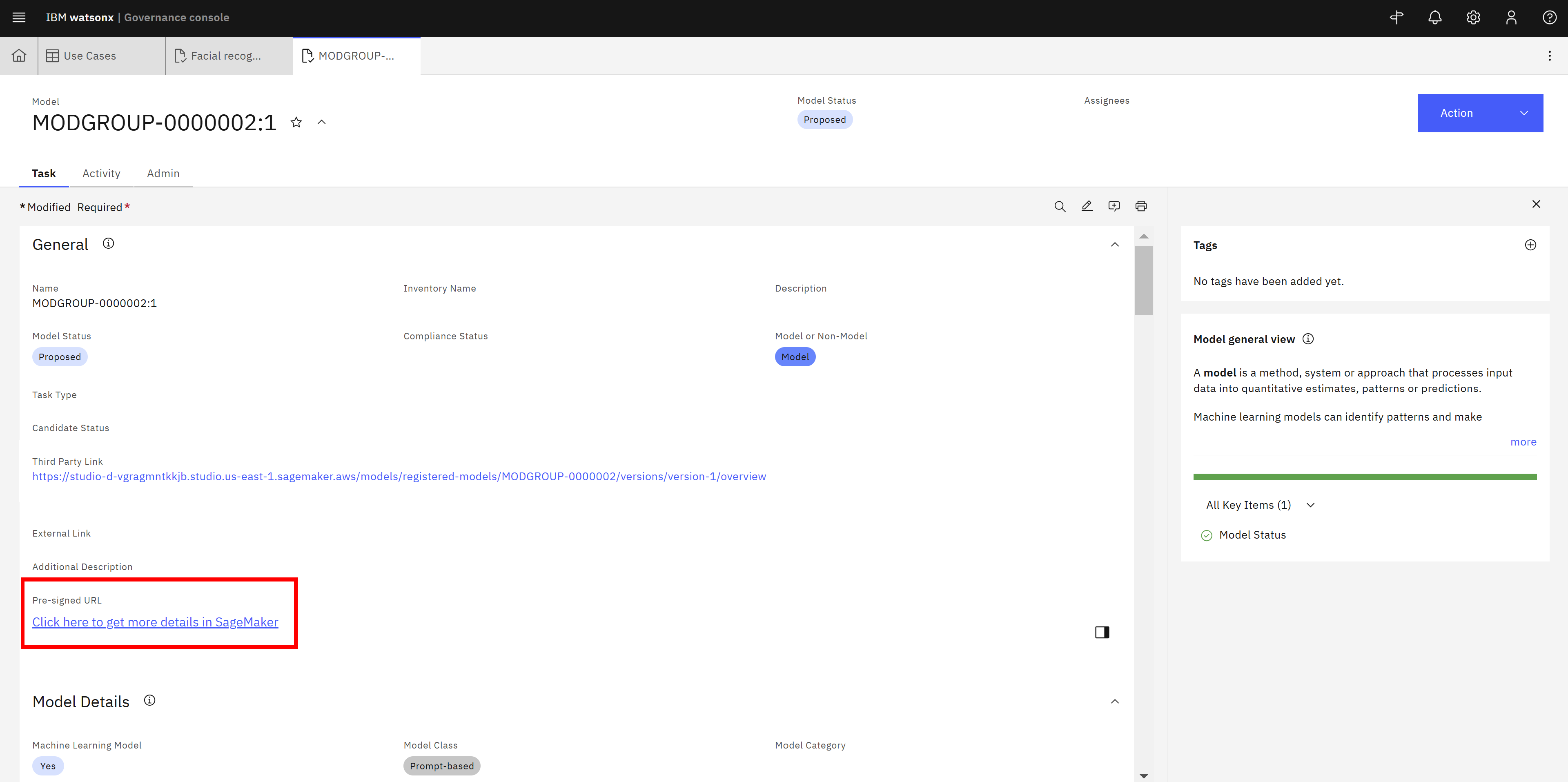Switch to the Admin tab
1568x782 pixels.
[163, 174]
